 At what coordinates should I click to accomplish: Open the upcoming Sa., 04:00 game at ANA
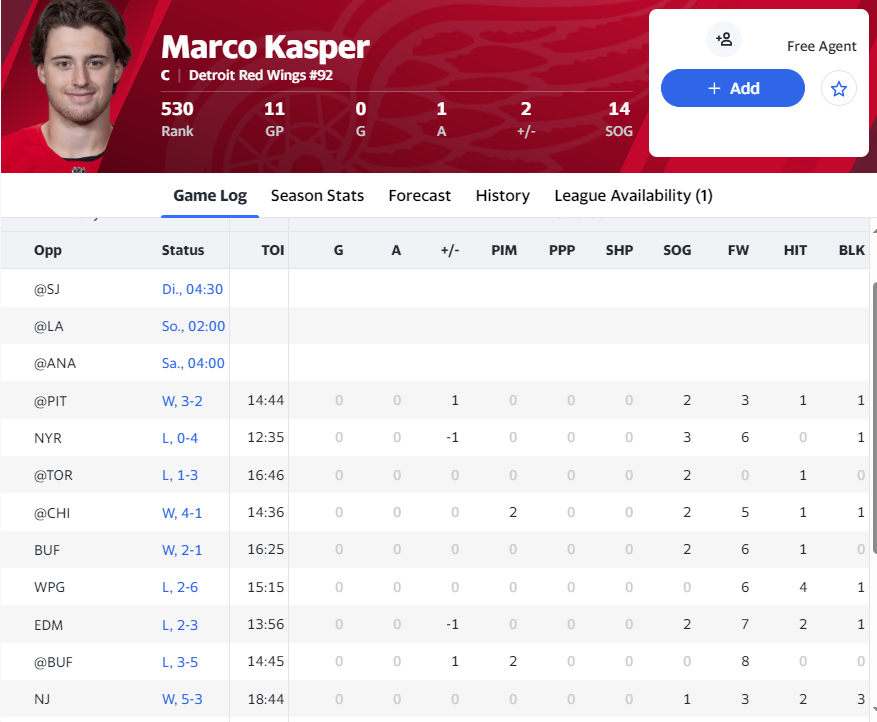193,364
